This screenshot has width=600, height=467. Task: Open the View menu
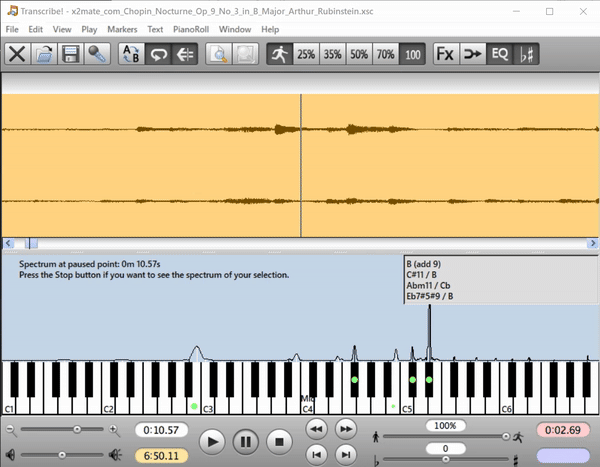pyautogui.click(x=62, y=29)
